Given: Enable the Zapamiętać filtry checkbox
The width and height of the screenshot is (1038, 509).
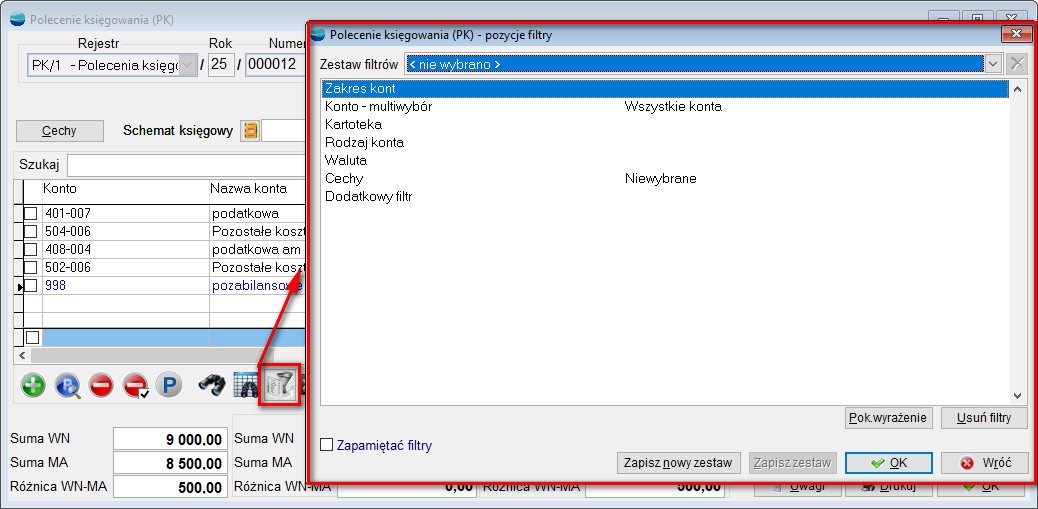Looking at the screenshot, I should coord(326,445).
